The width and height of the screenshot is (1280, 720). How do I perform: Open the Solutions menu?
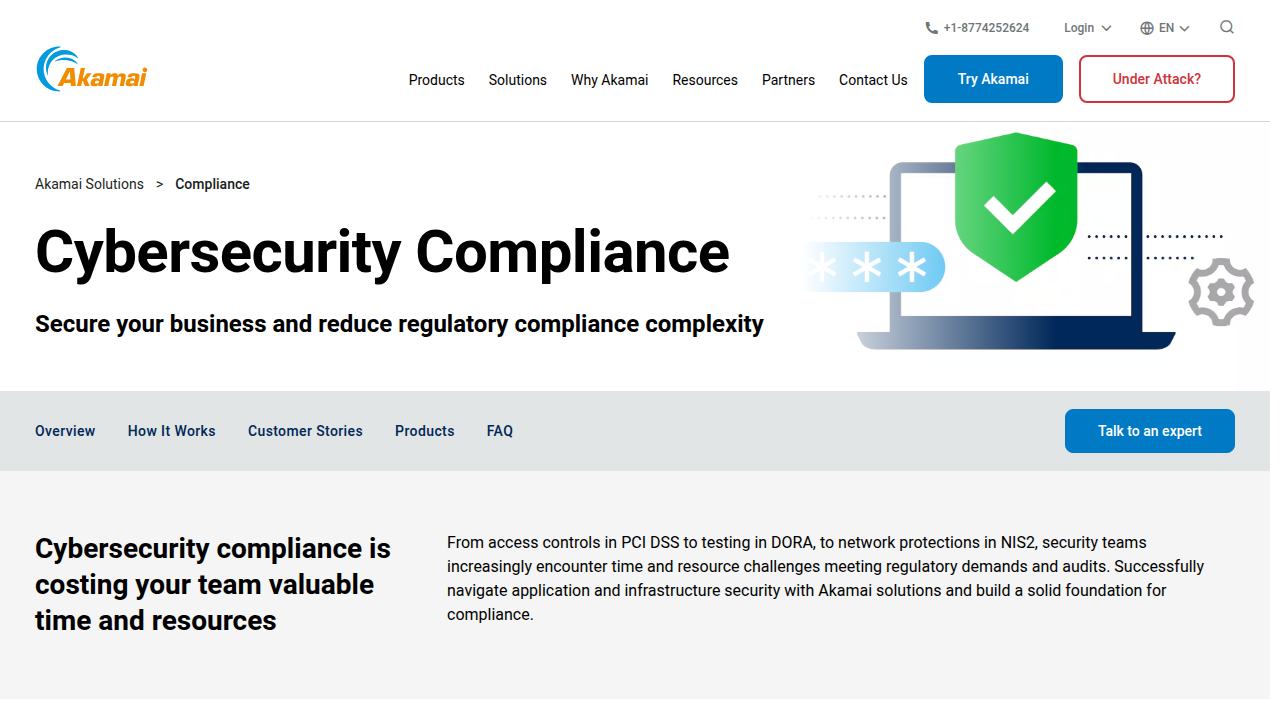pyautogui.click(x=518, y=80)
